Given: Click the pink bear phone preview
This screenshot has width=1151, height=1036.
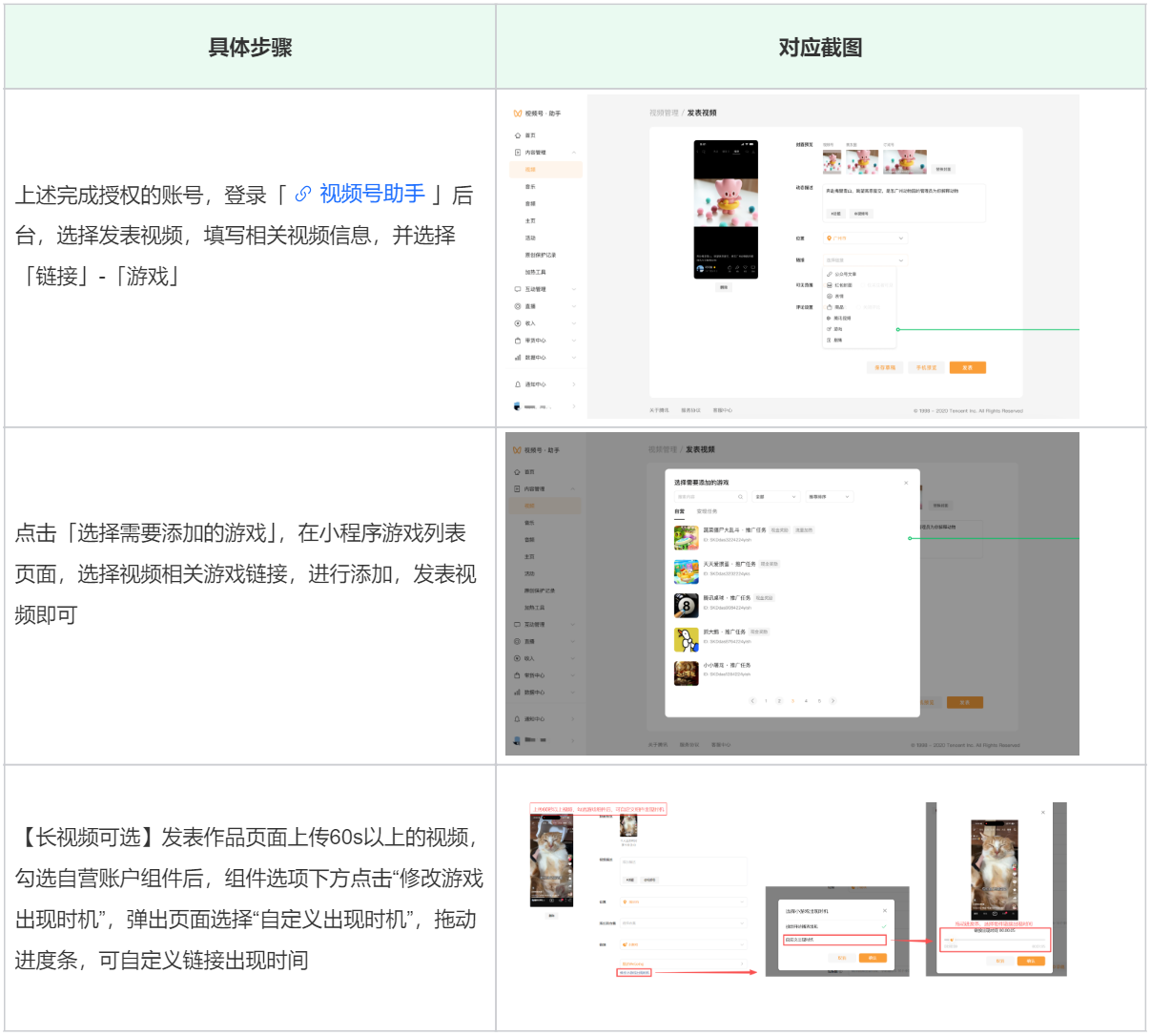Looking at the screenshot, I should pyautogui.click(x=726, y=209).
